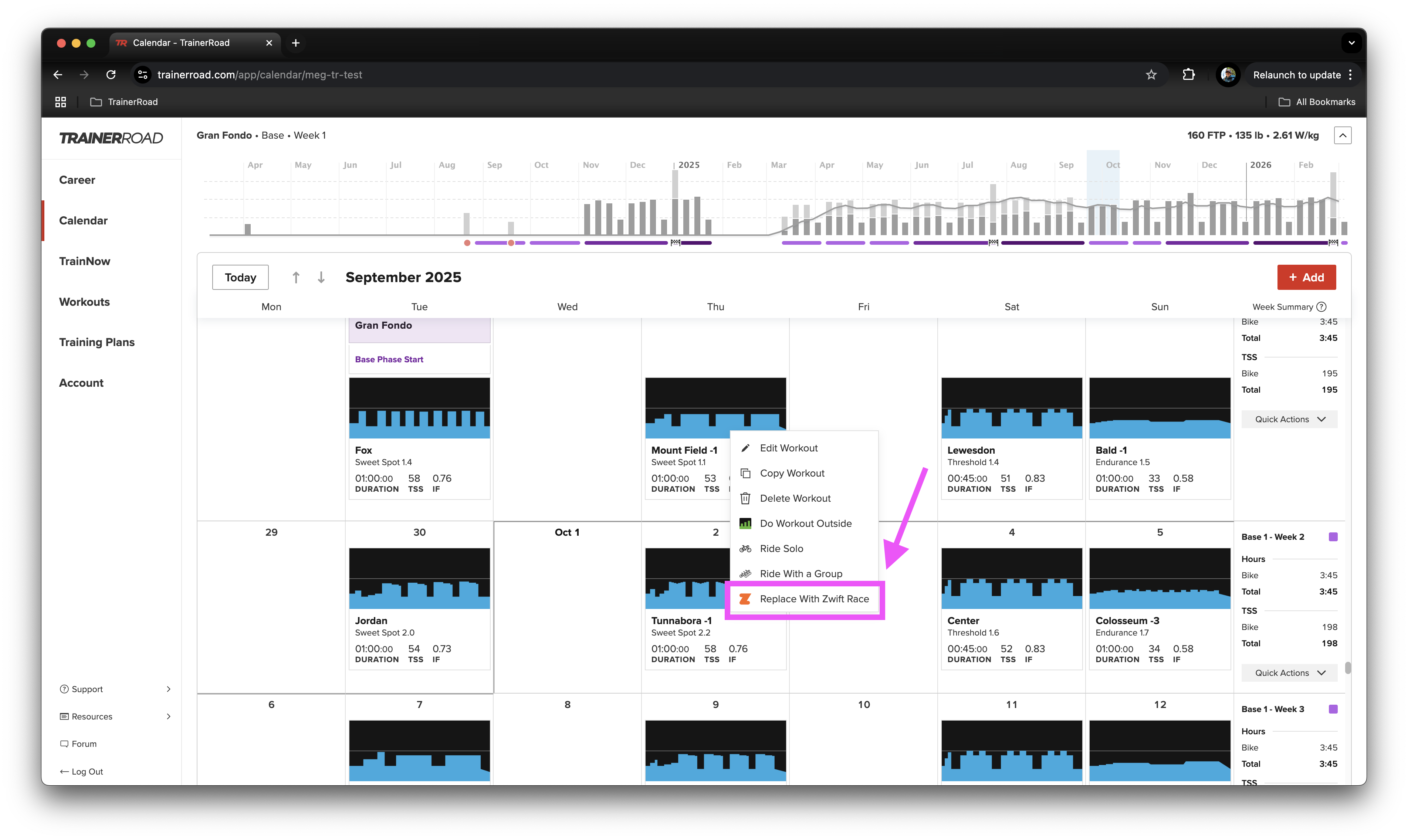View site information icon in address bar
Image resolution: width=1408 pixels, height=840 pixels.
click(x=143, y=75)
